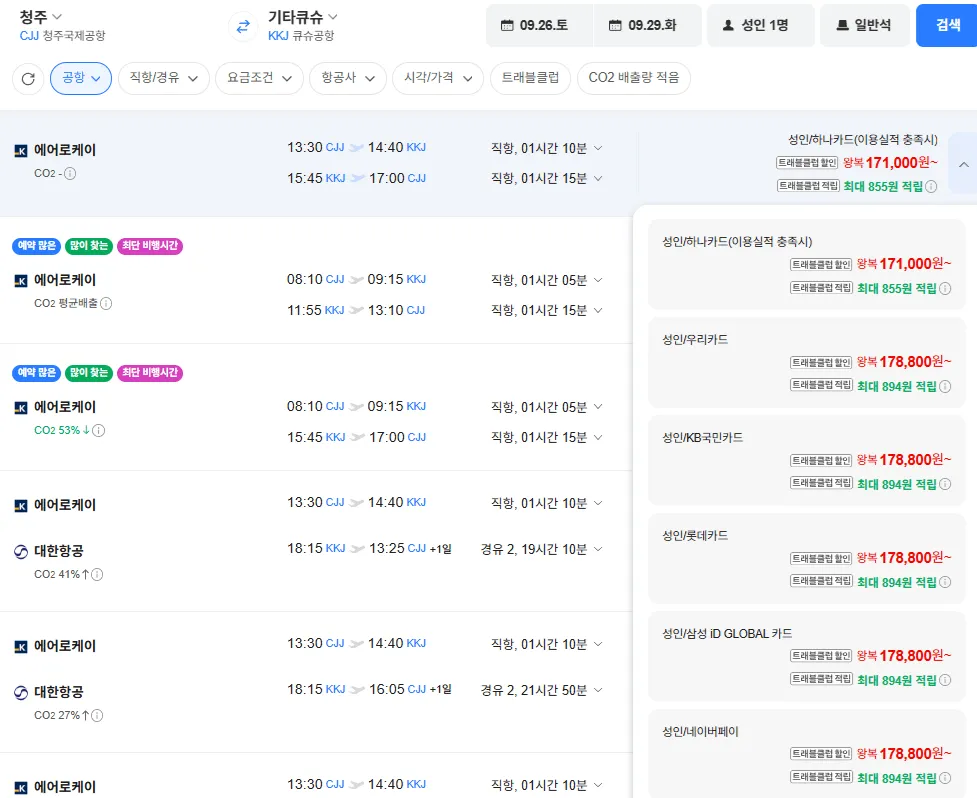Screen dimensions: 977x798
Task: Open info icon on KB국민카드 894원 적립
Action: (945, 484)
